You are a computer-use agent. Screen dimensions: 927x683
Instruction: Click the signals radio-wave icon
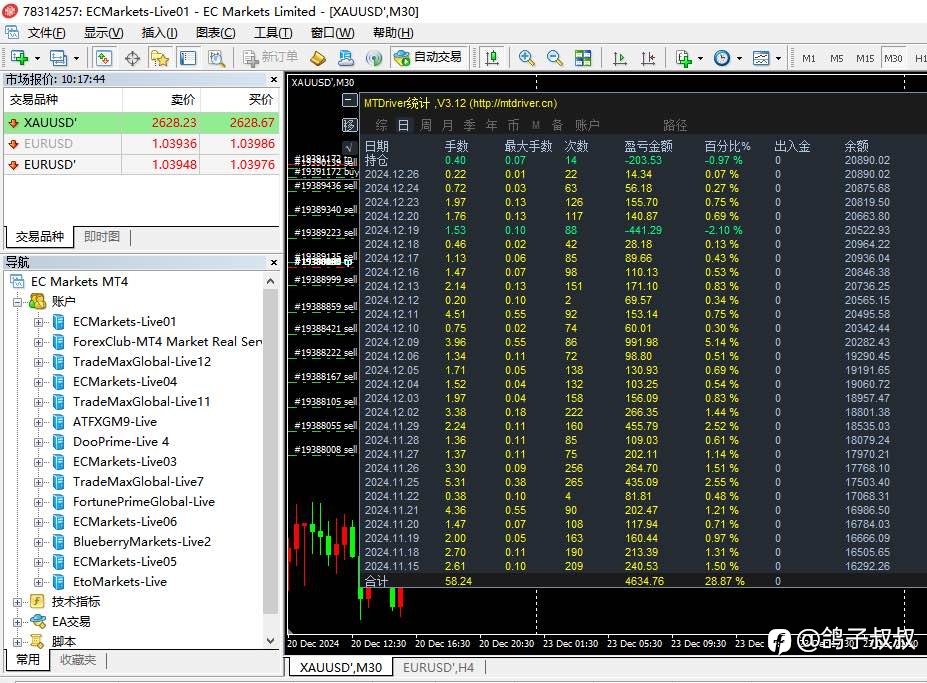[374, 57]
